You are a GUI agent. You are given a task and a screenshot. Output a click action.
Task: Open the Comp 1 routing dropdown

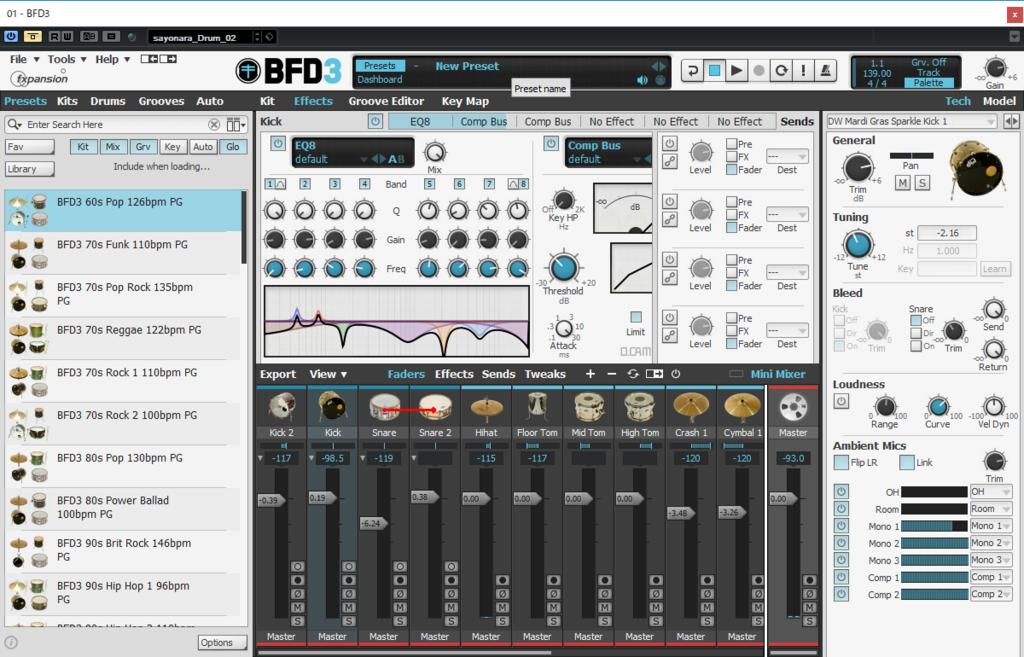(x=991, y=577)
